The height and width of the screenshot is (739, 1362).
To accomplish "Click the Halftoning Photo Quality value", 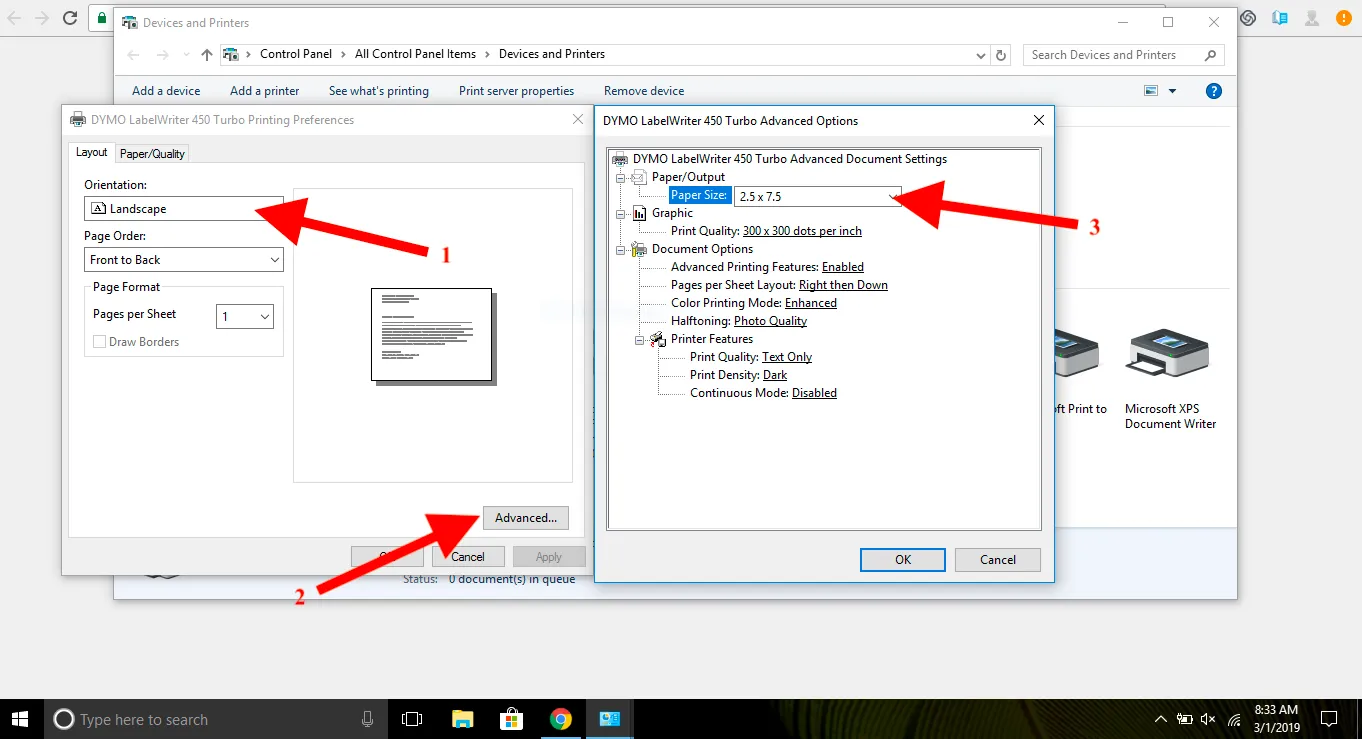I will coord(770,321).
